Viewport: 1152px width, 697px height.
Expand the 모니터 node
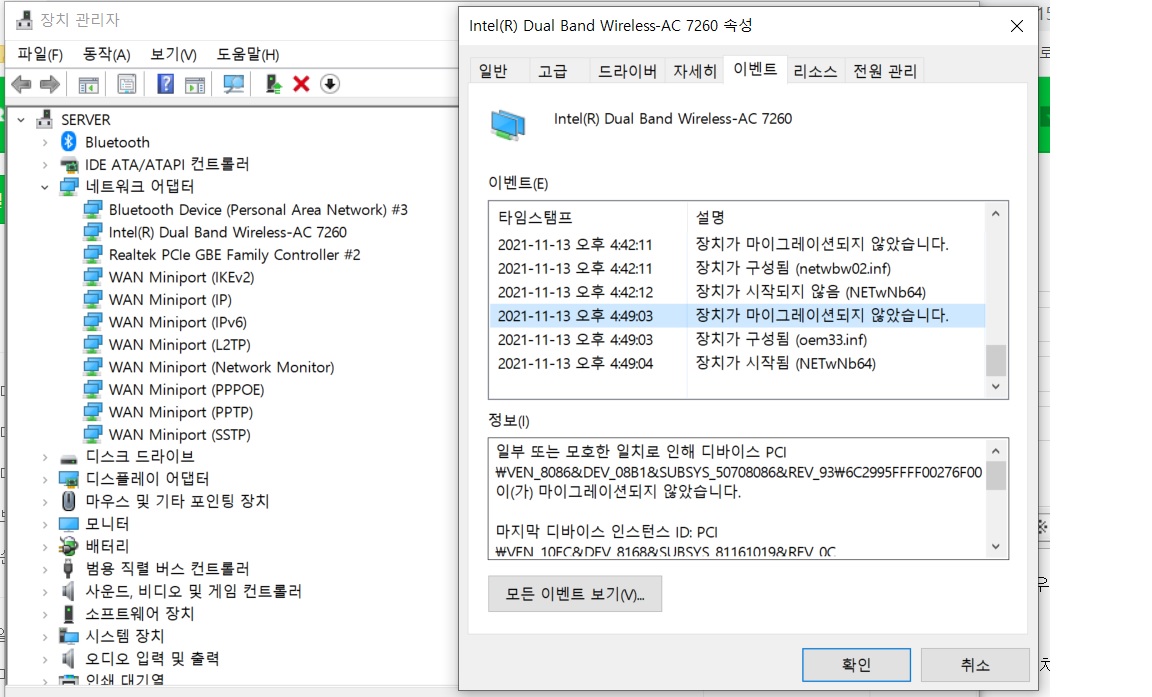[x=45, y=524]
